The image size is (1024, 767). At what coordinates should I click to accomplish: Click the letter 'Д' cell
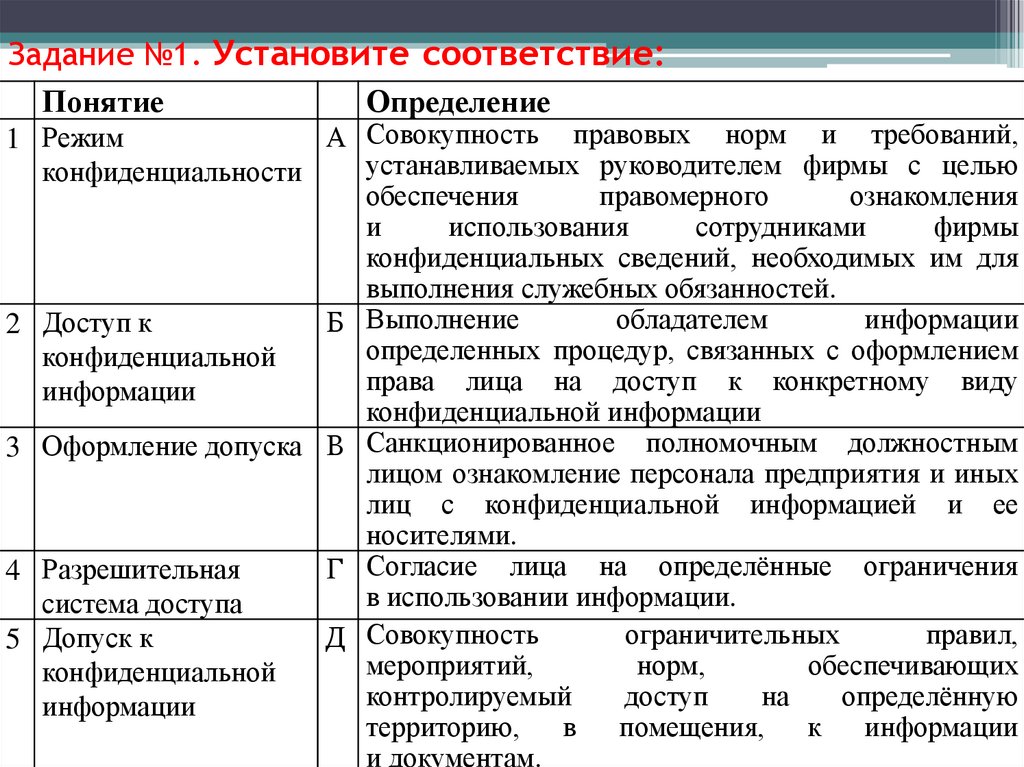point(338,694)
